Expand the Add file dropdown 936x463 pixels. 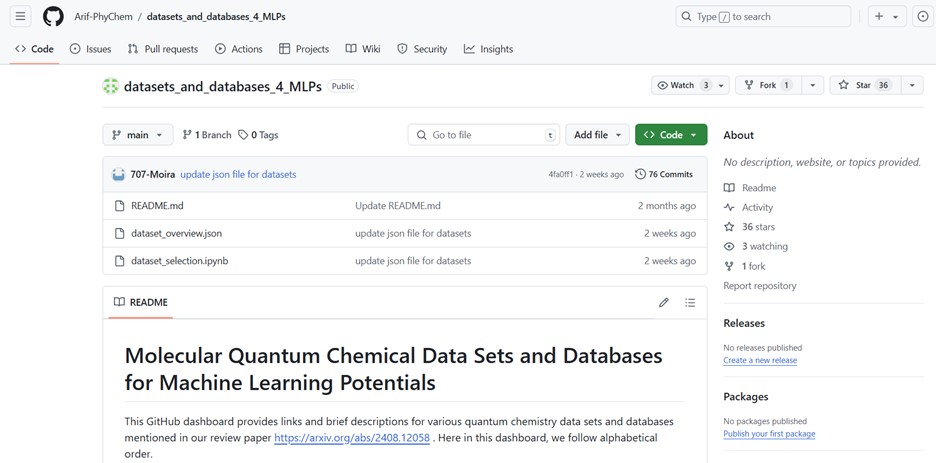598,135
